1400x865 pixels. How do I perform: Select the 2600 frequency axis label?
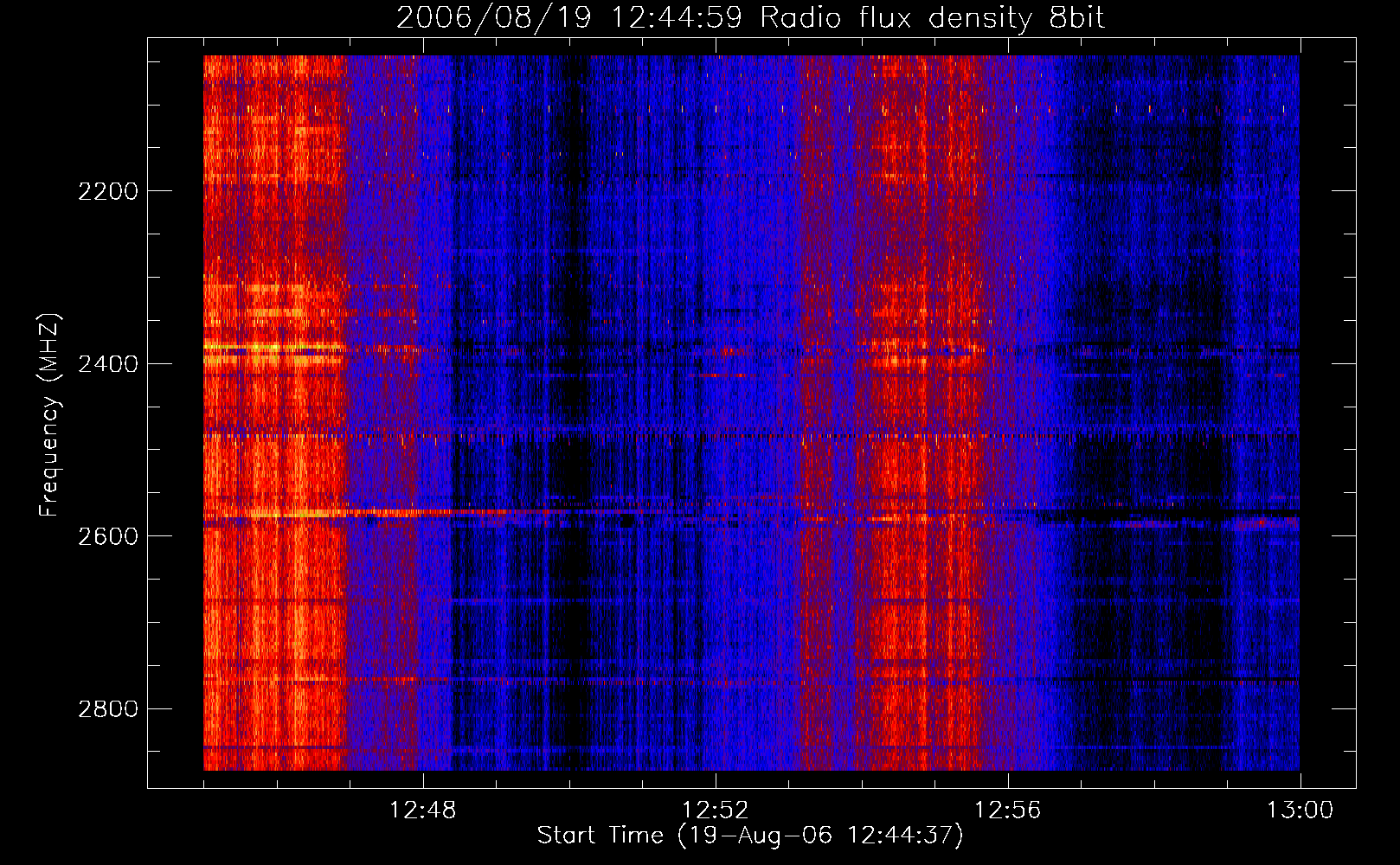108,536
